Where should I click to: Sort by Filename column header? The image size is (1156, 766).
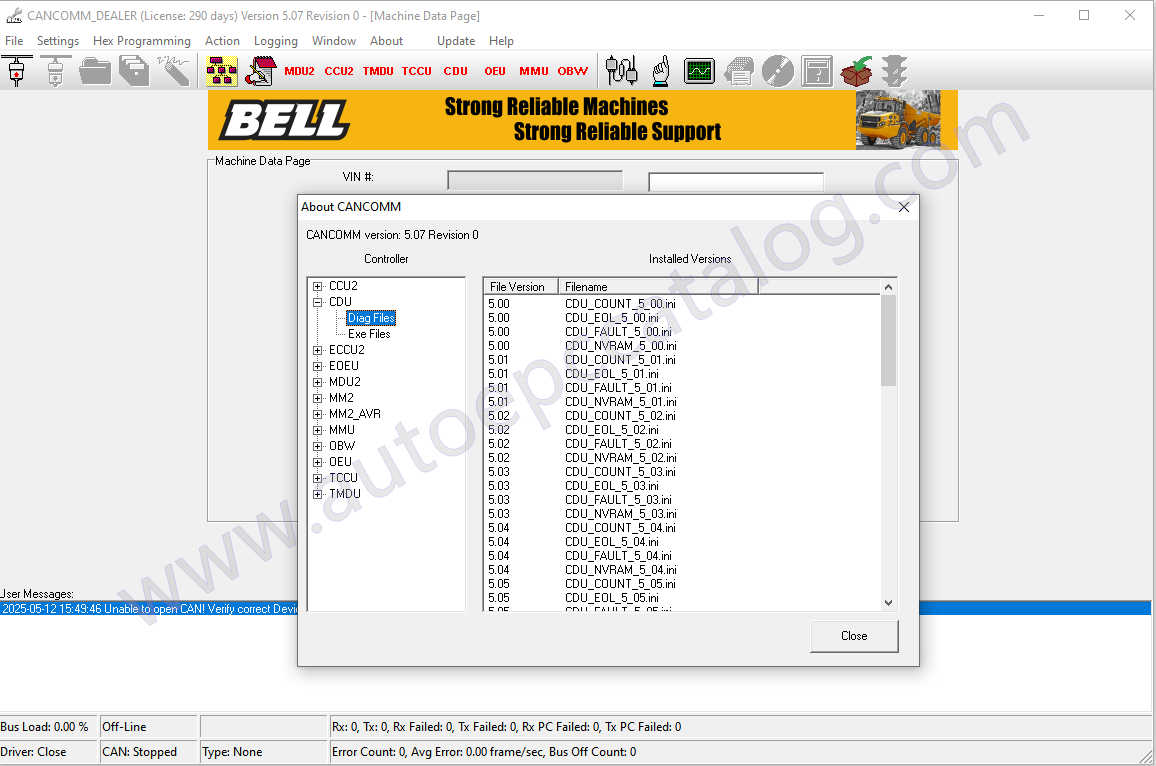[x=658, y=287]
